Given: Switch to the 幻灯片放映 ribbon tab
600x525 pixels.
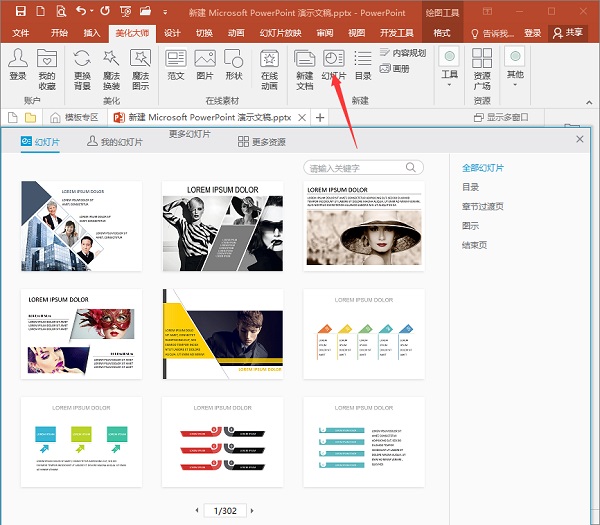Looking at the screenshot, I should (280, 33).
